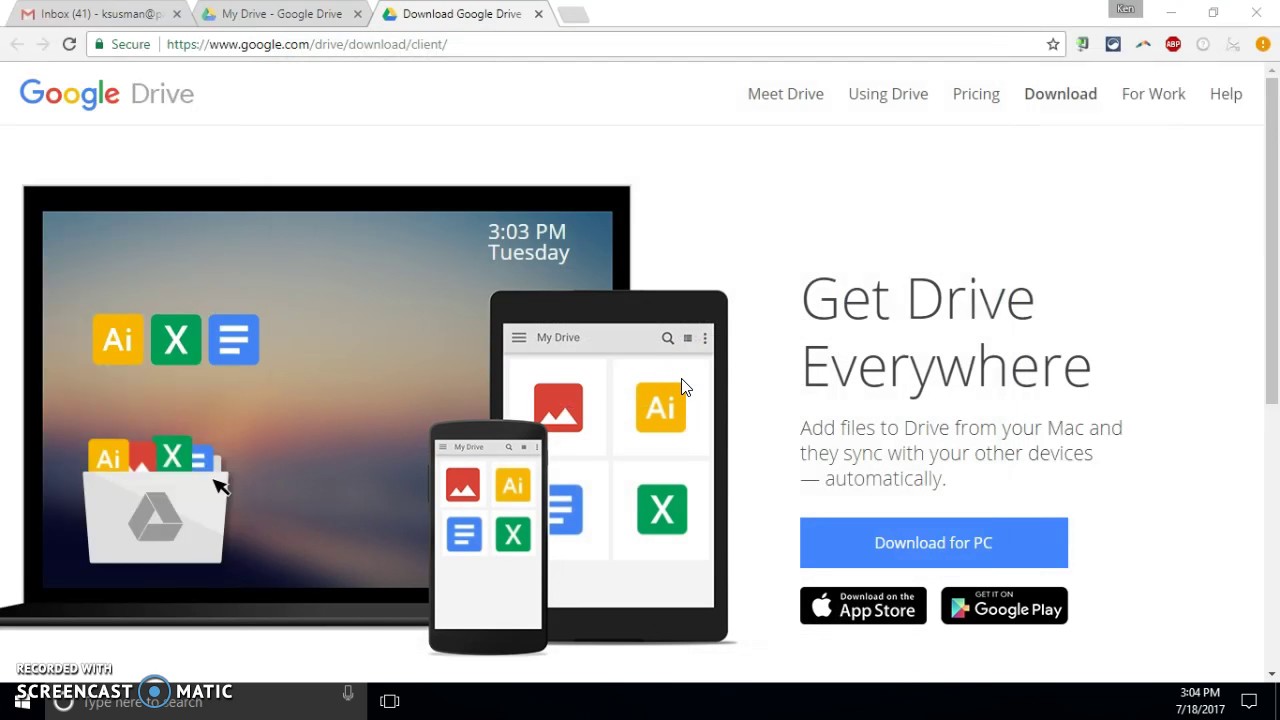Click the gray question mark extension icon
Viewport: 1280px width, 720px height.
[1203, 44]
